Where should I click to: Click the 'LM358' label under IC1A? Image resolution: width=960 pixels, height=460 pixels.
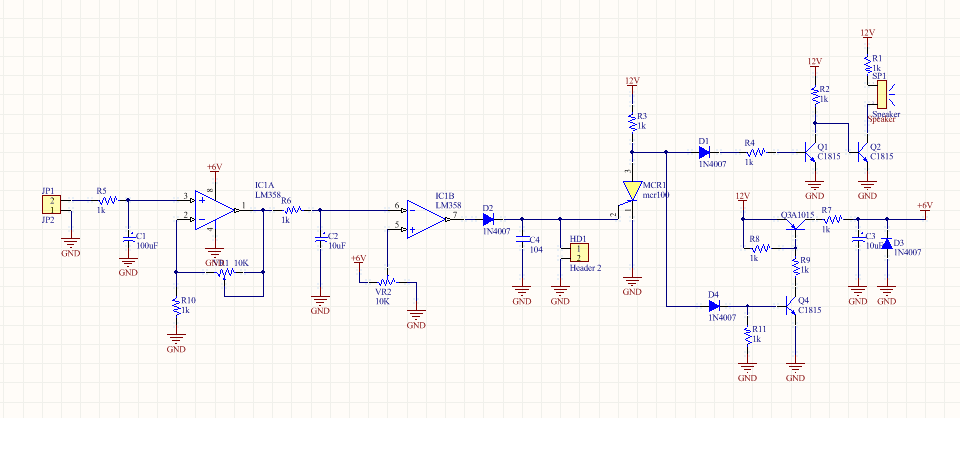[268, 194]
